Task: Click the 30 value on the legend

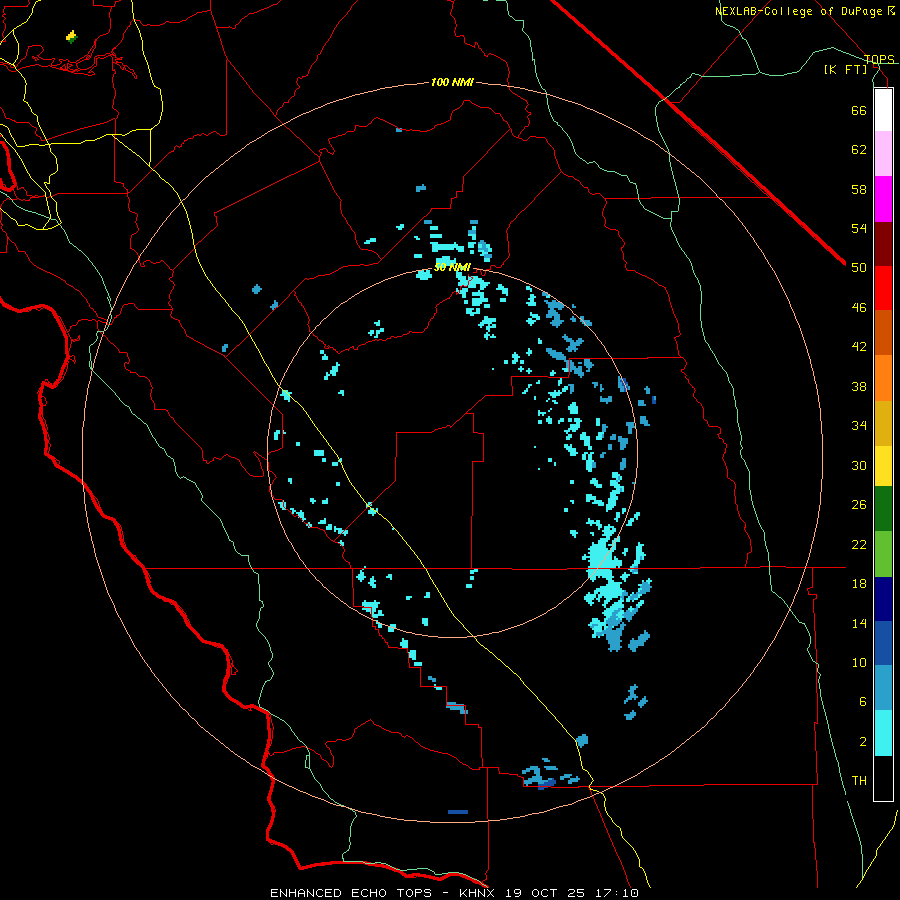Action: pyautogui.click(x=859, y=465)
